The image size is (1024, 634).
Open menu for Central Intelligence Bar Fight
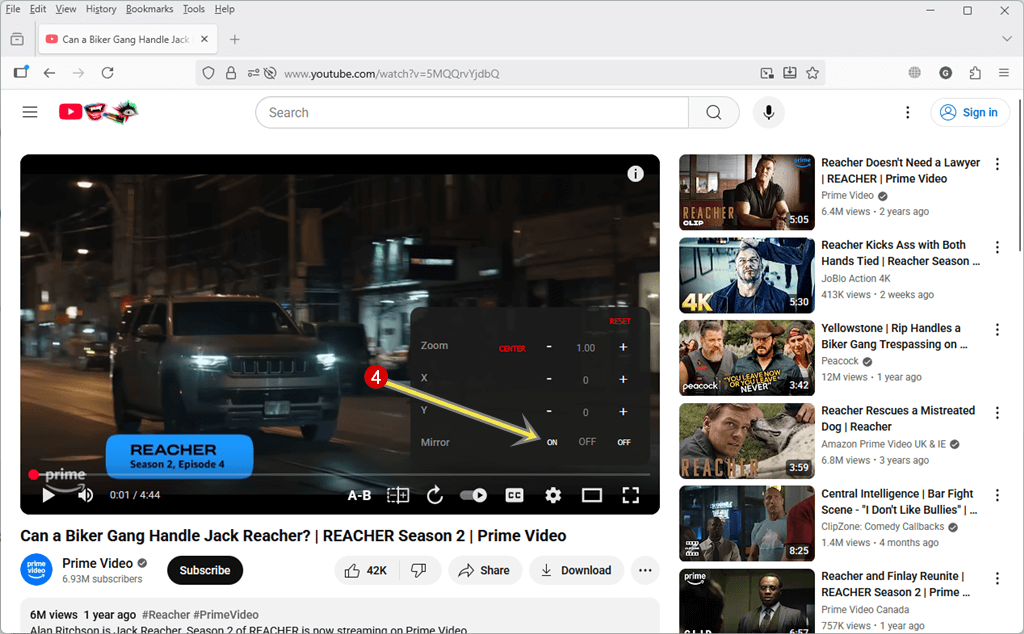click(997, 495)
